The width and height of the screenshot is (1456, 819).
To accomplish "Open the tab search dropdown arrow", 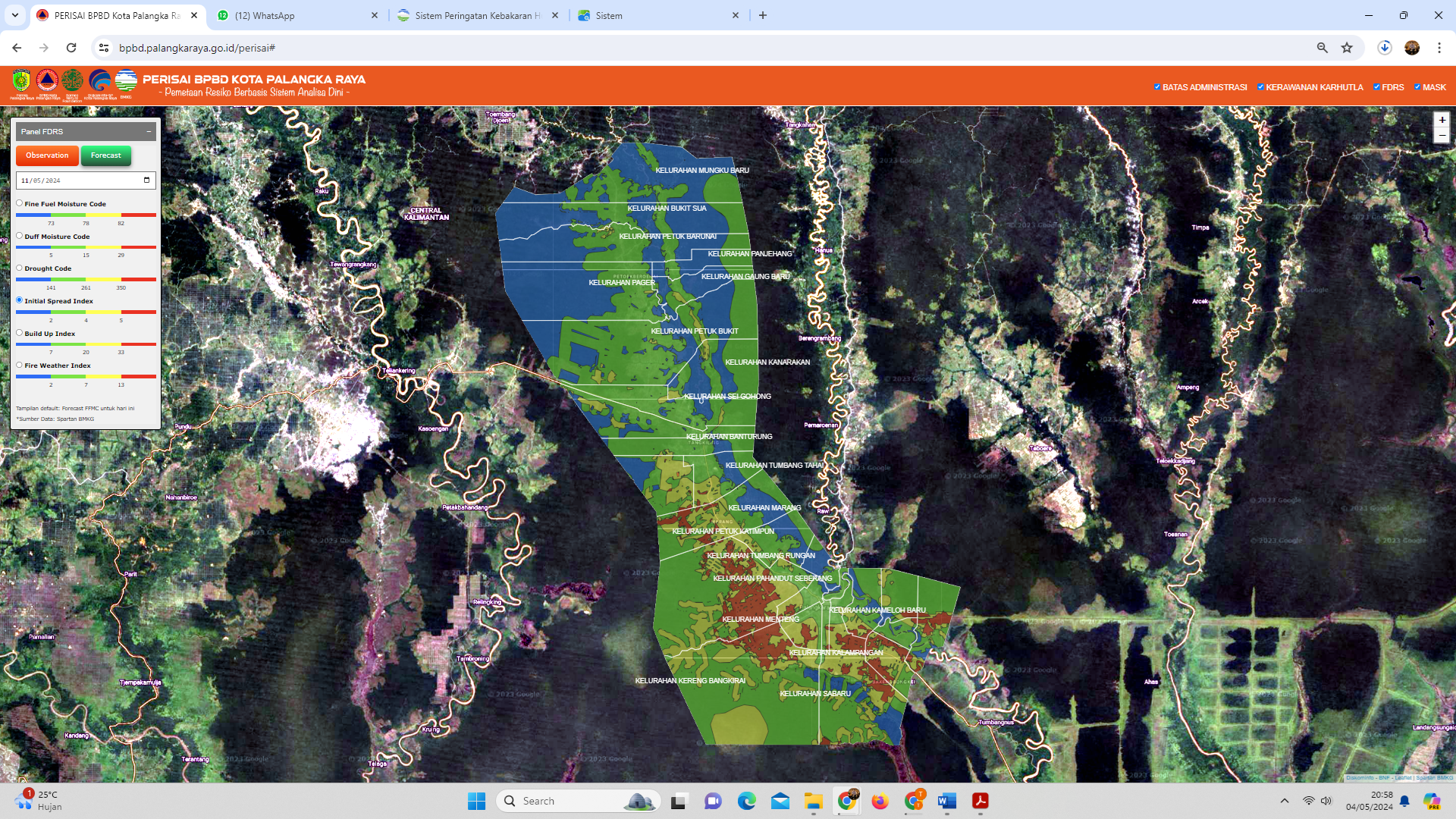I will [15, 15].
